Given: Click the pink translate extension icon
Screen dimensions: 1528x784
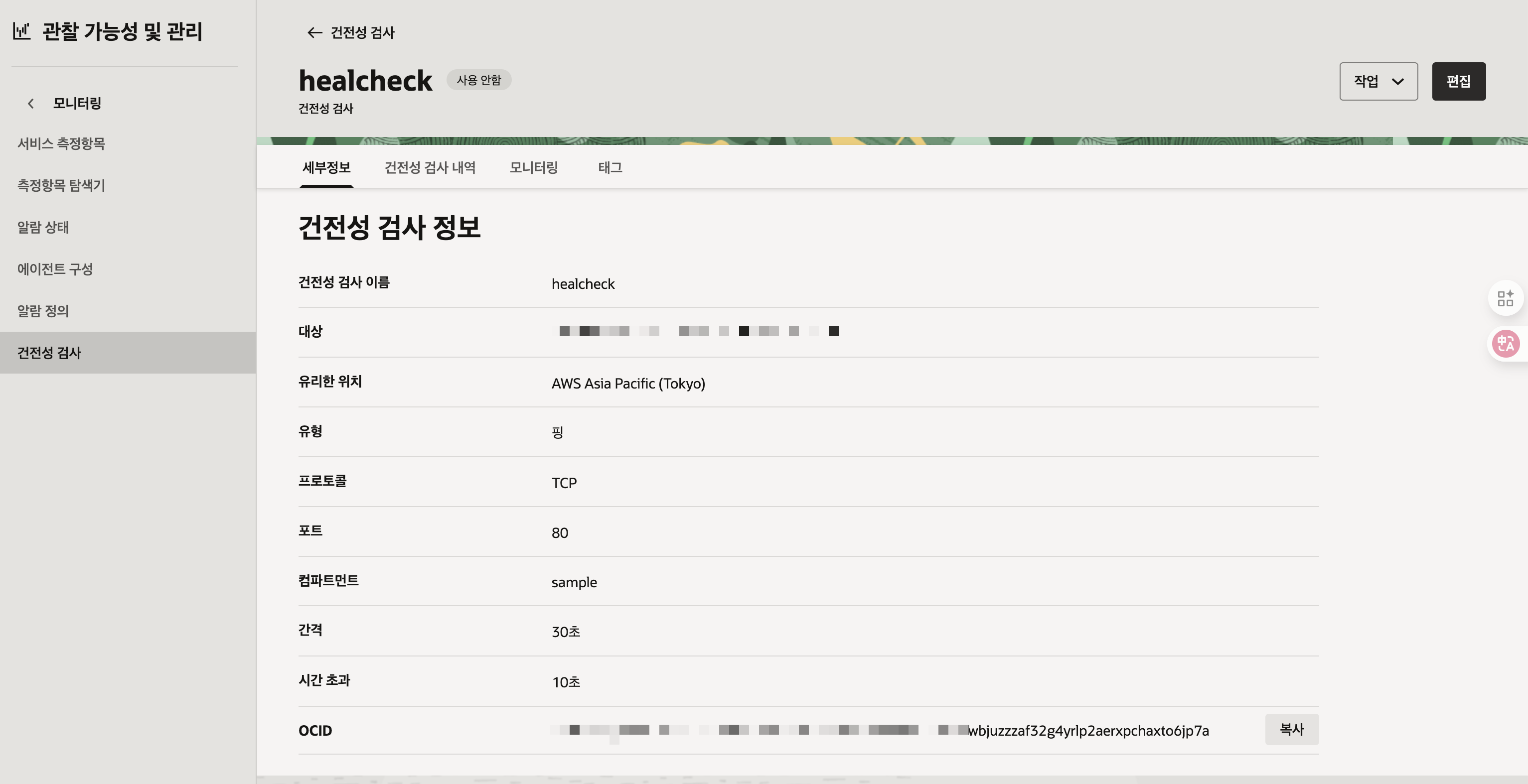Looking at the screenshot, I should 1506,343.
